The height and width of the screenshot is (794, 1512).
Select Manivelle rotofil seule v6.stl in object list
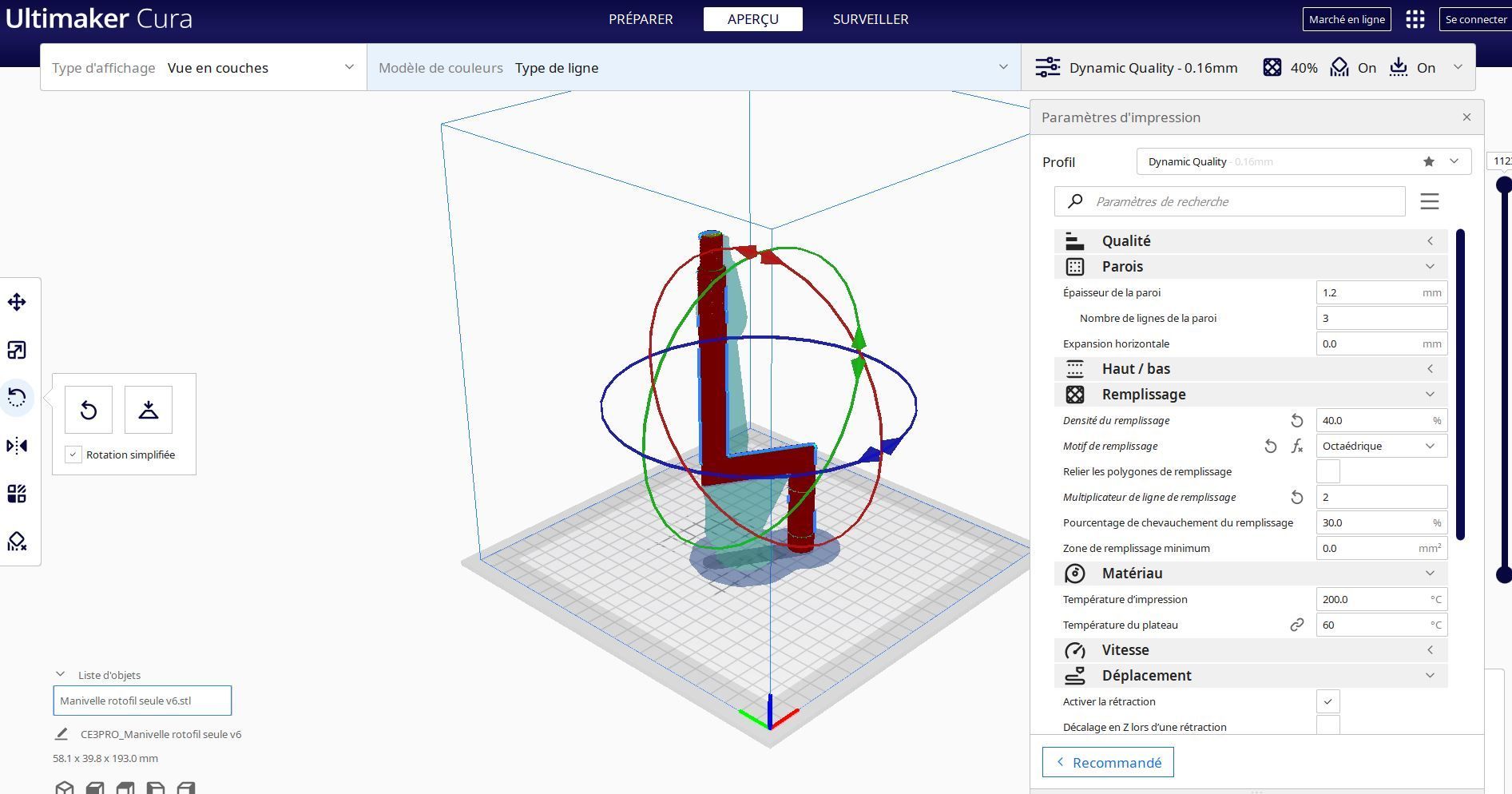click(142, 701)
